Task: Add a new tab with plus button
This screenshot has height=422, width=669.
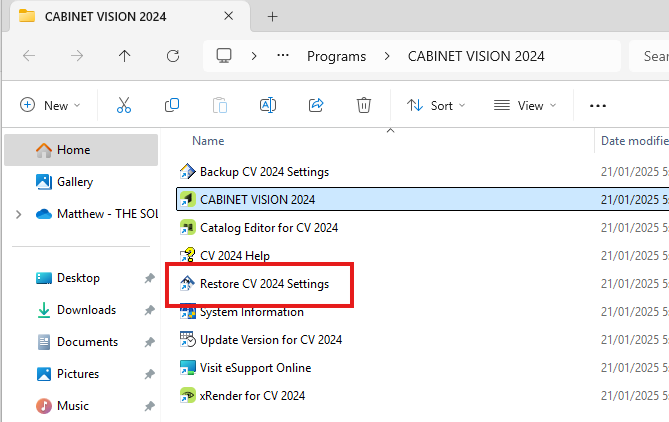Action: coord(273,16)
